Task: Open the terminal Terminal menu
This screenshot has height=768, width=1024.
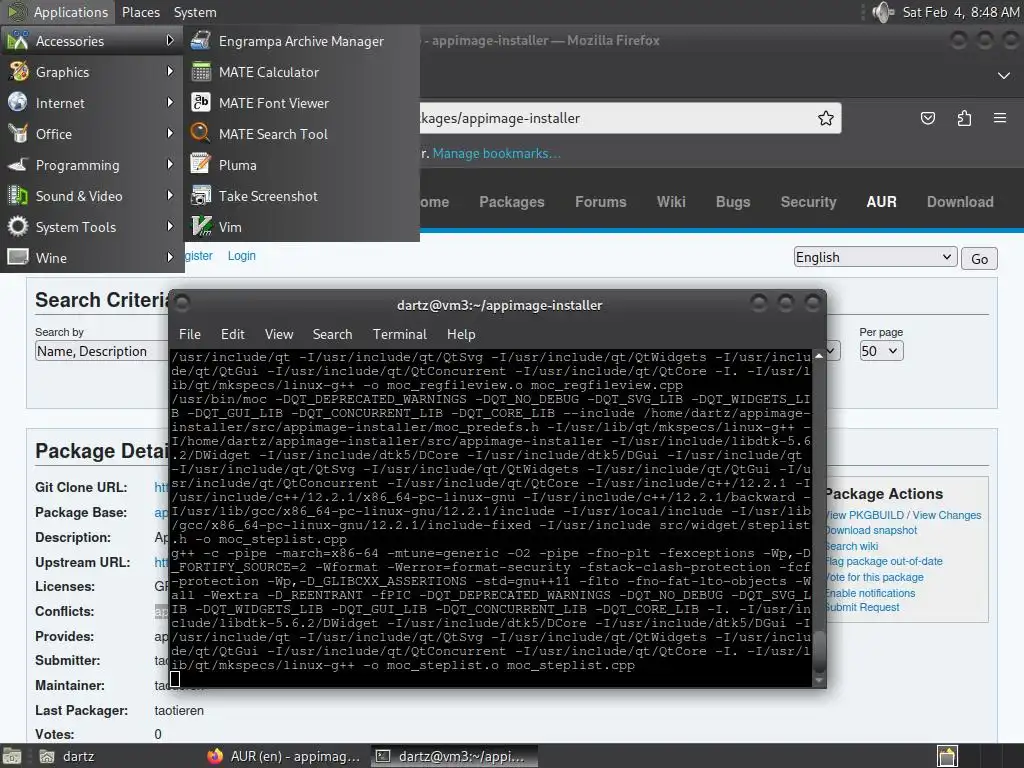Action: coord(400,334)
